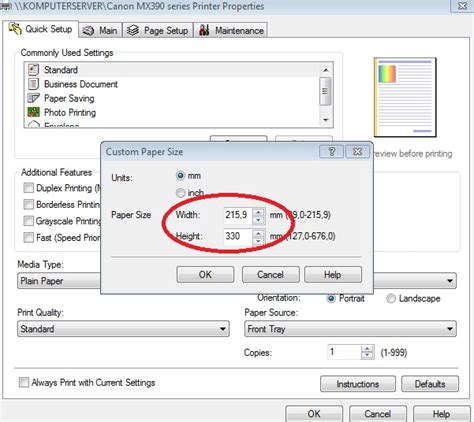Choose the Paper Saving list entry text
This screenshot has height=422, width=474.
click(69, 98)
